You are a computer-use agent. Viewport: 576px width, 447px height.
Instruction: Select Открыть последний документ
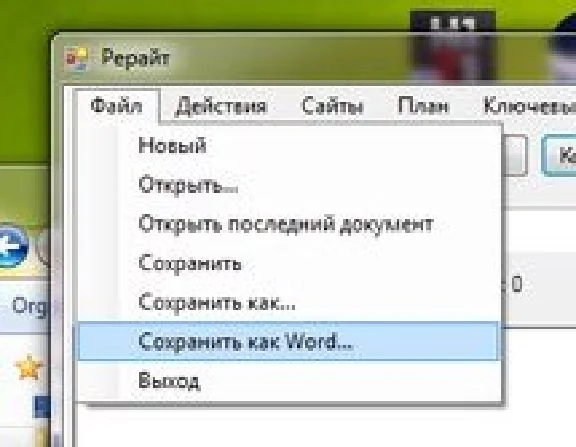tap(289, 224)
